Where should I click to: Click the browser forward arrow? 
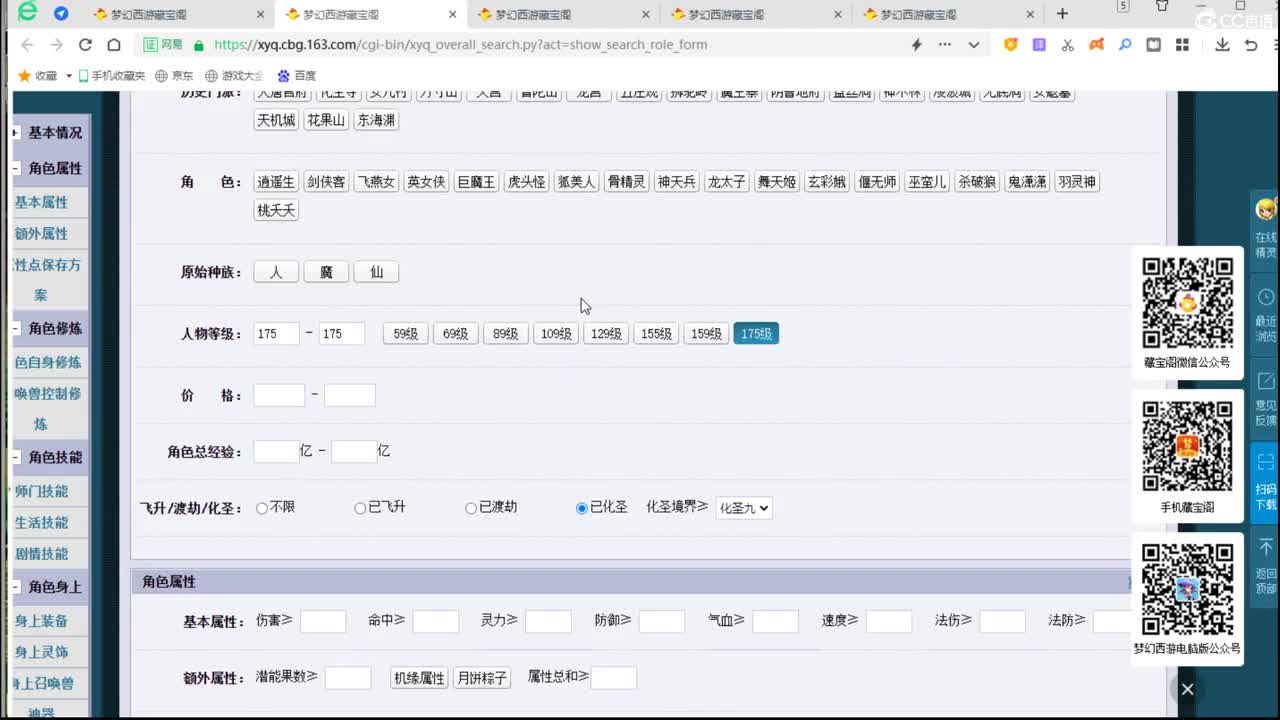pos(56,45)
